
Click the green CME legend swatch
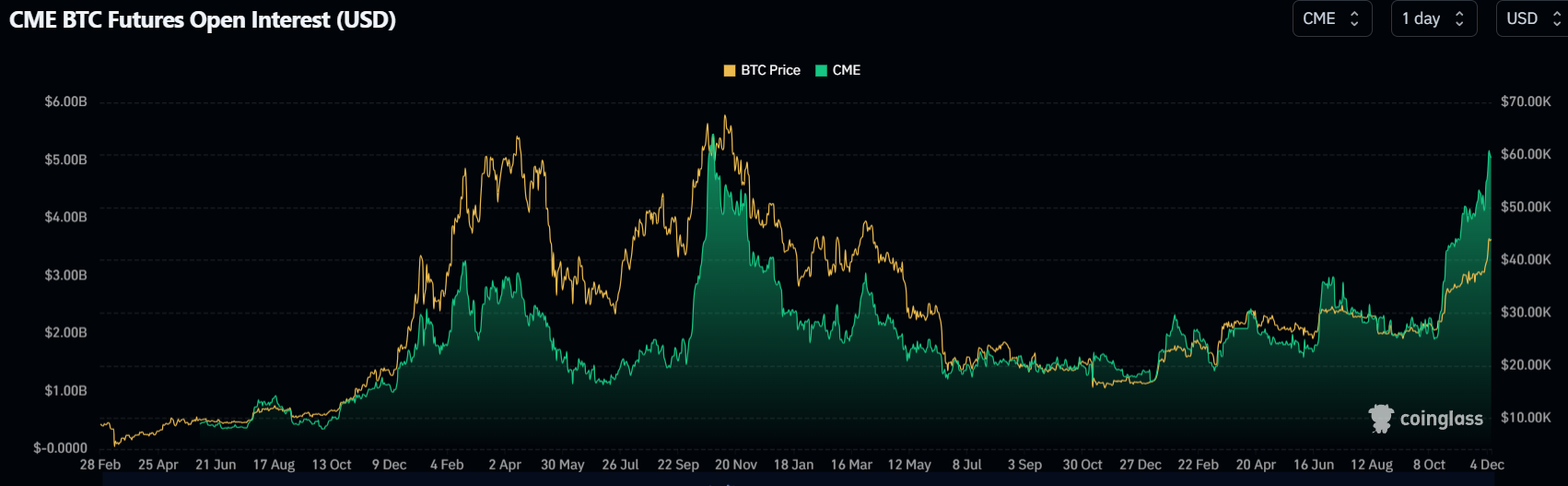point(821,70)
